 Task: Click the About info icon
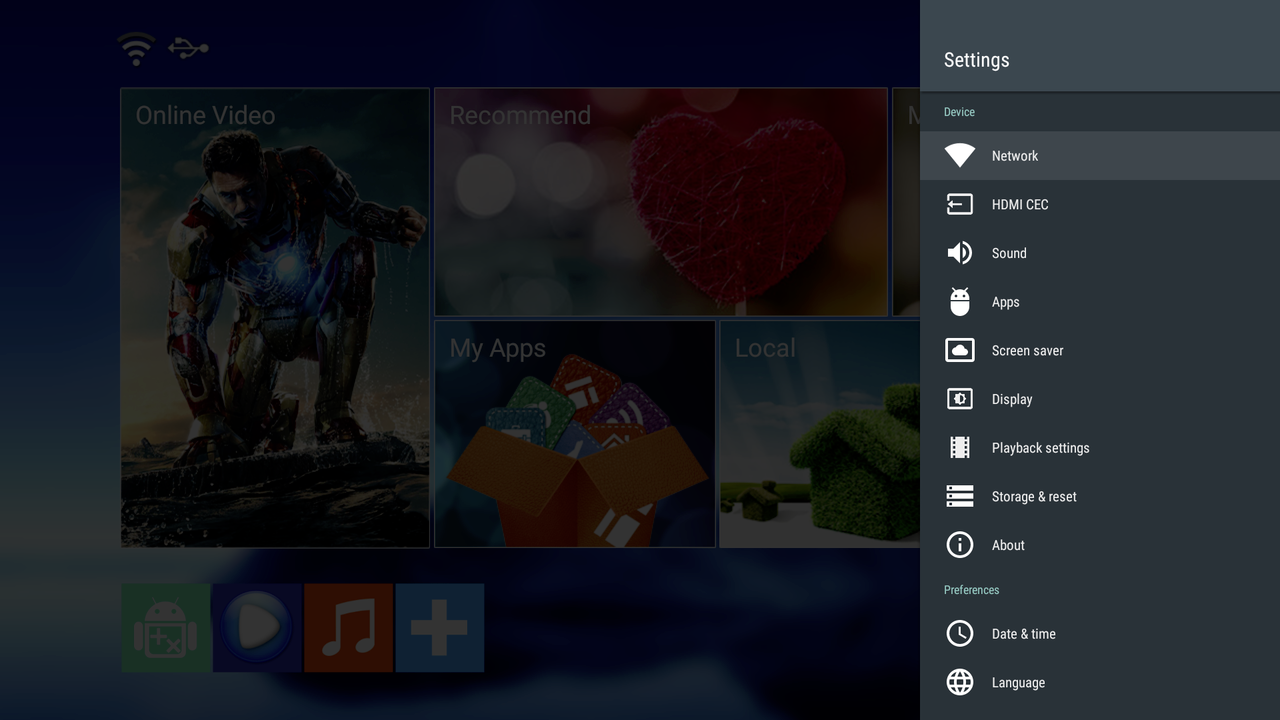coord(960,545)
